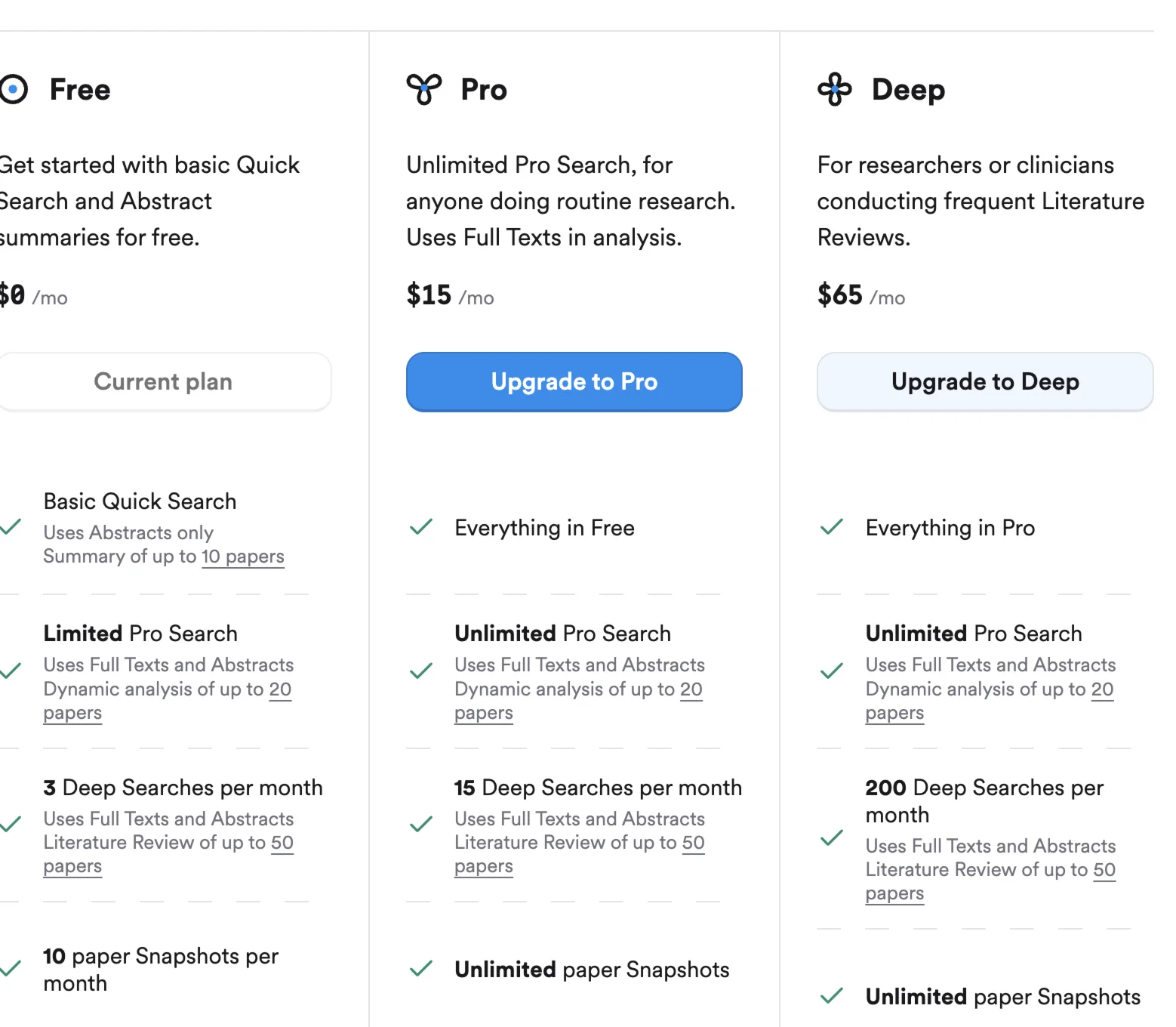Click the Free plan circle icon
This screenshot has width=1176, height=1027.
click(x=13, y=89)
